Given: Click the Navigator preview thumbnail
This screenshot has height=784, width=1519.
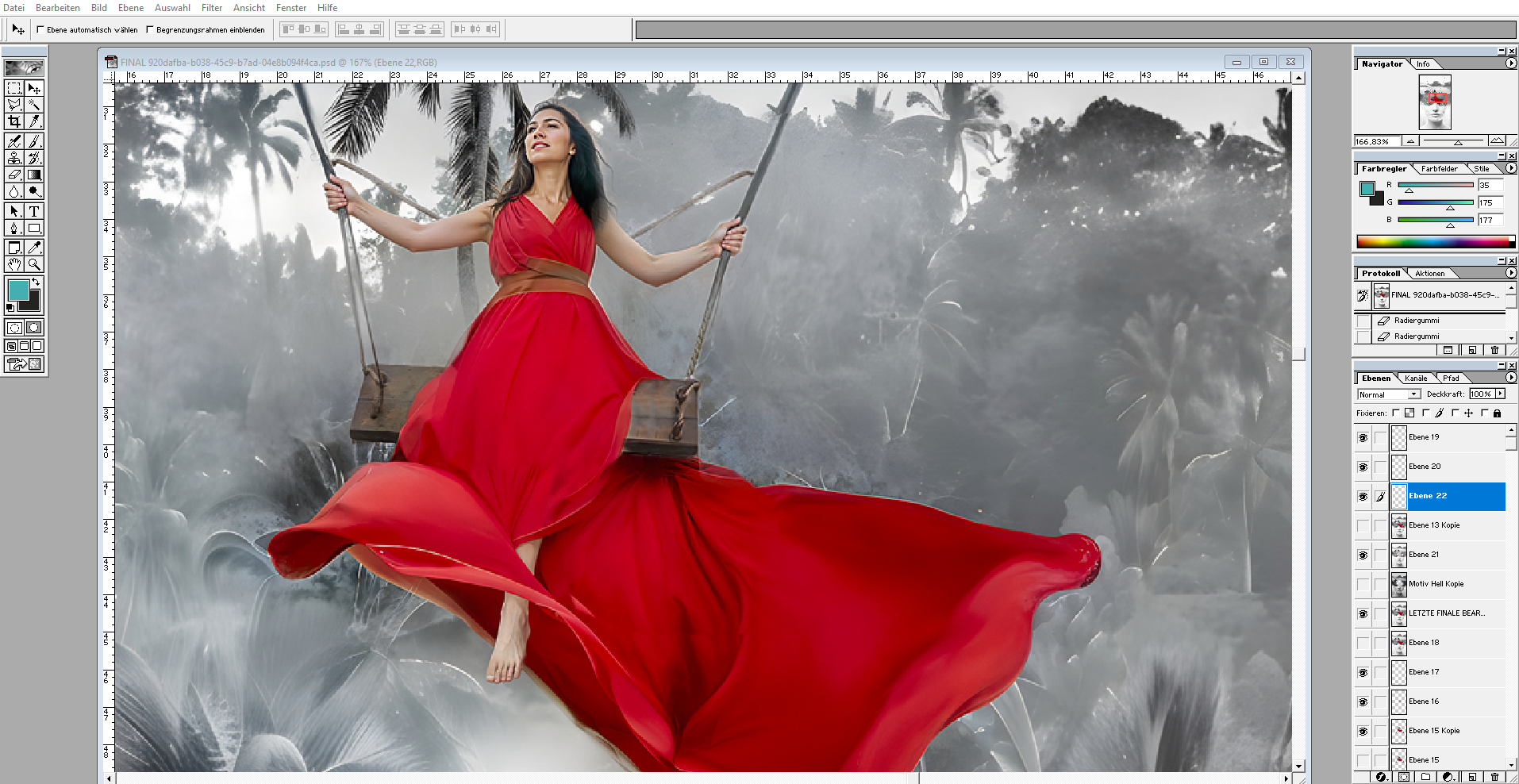Looking at the screenshot, I should coord(1435,102).
